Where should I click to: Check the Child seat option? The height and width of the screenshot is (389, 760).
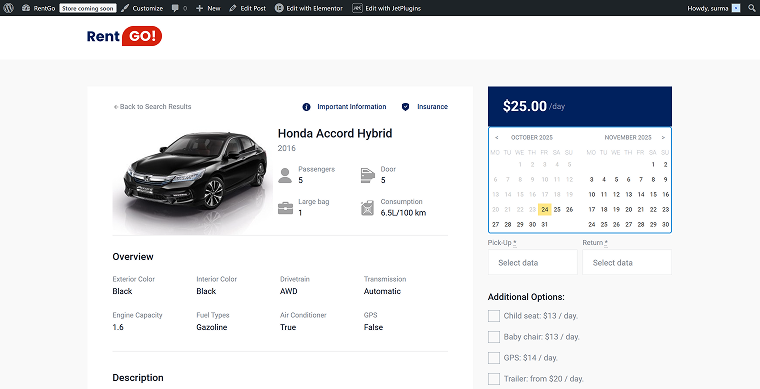494,316
